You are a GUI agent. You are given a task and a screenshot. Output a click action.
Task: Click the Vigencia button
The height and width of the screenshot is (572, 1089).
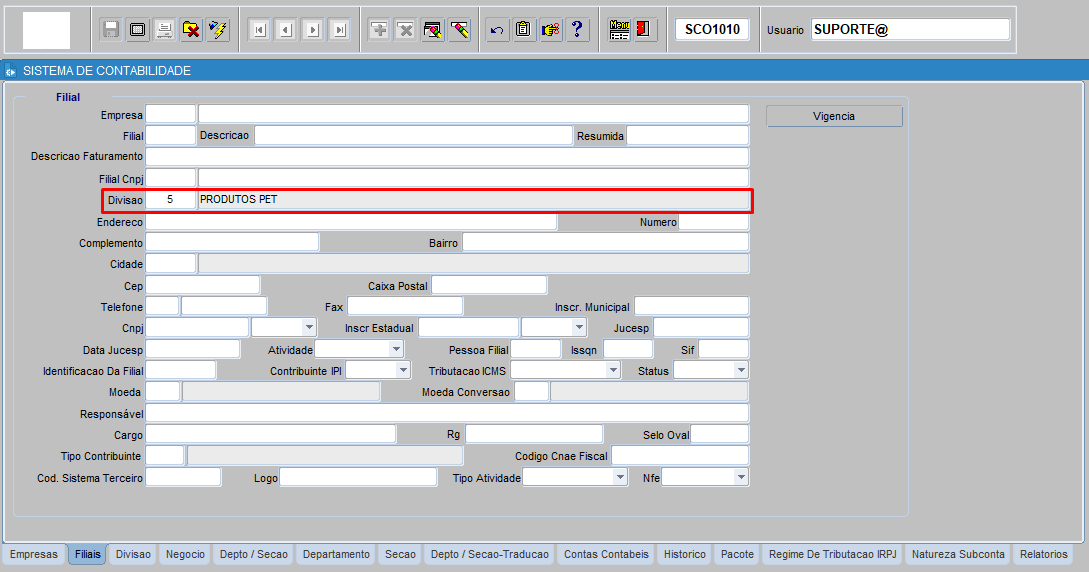834,116
